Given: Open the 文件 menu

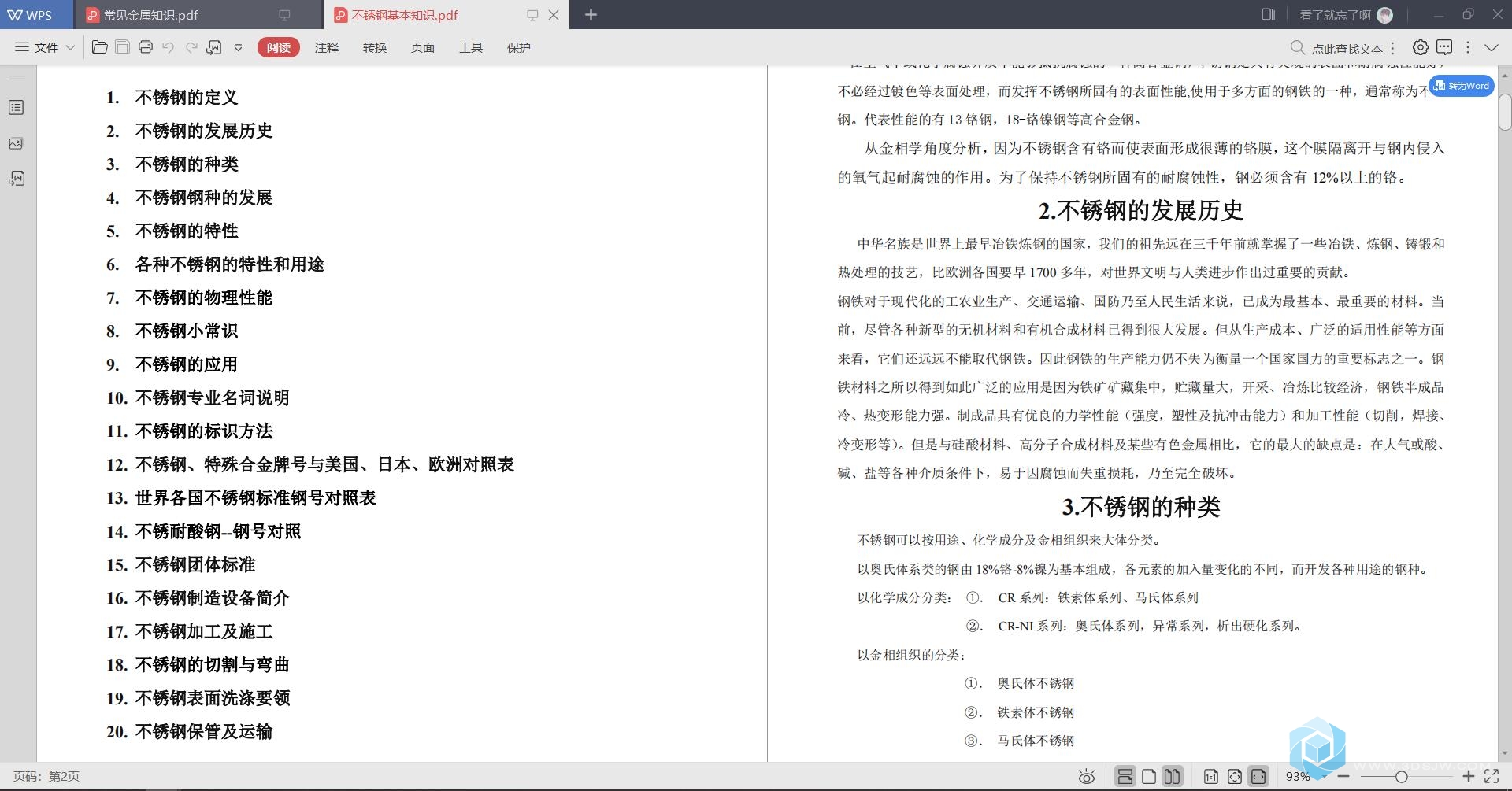Looking at the screenshot, I should (37, 47).
